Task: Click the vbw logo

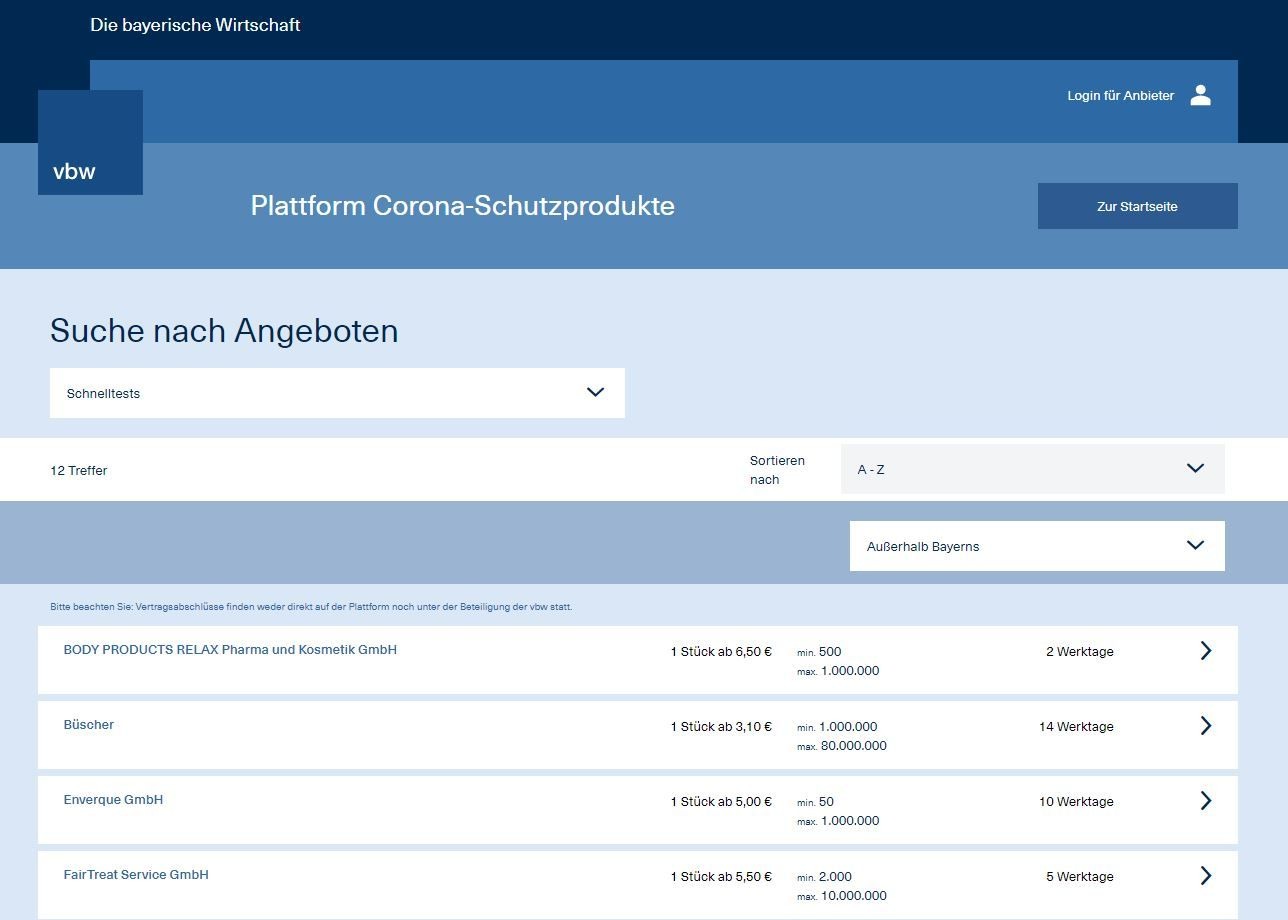Action: click(90, 142)
